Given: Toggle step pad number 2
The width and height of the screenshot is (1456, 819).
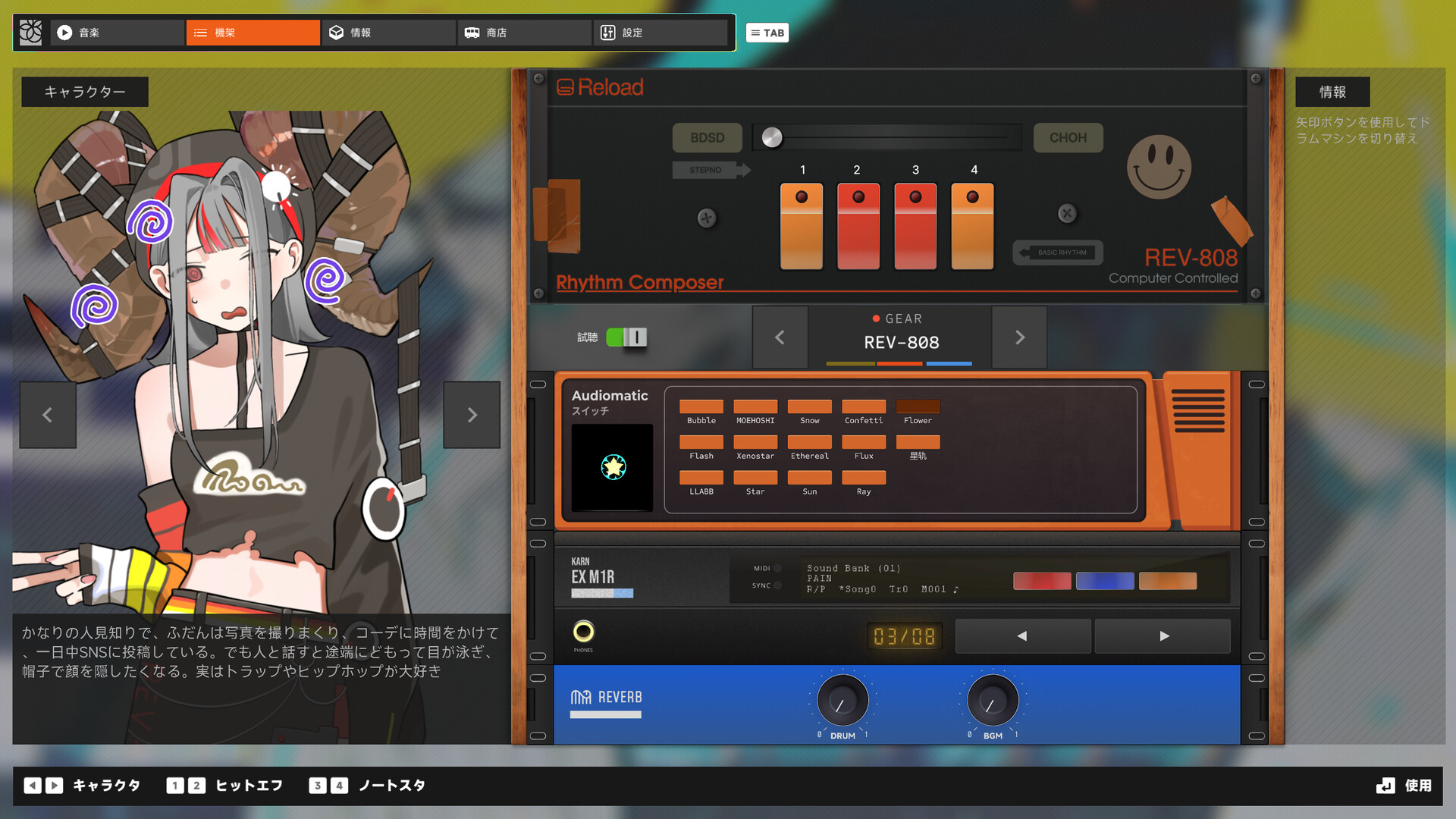Looking at the screenshot, I should click(x=858, y=226).
